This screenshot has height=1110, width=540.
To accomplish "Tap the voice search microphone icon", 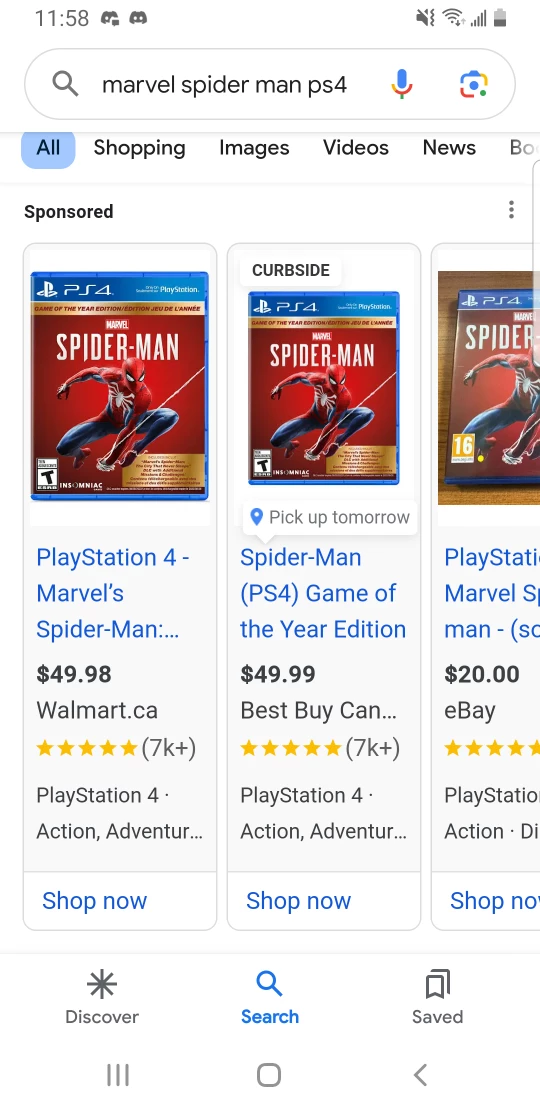I will 401,85.
